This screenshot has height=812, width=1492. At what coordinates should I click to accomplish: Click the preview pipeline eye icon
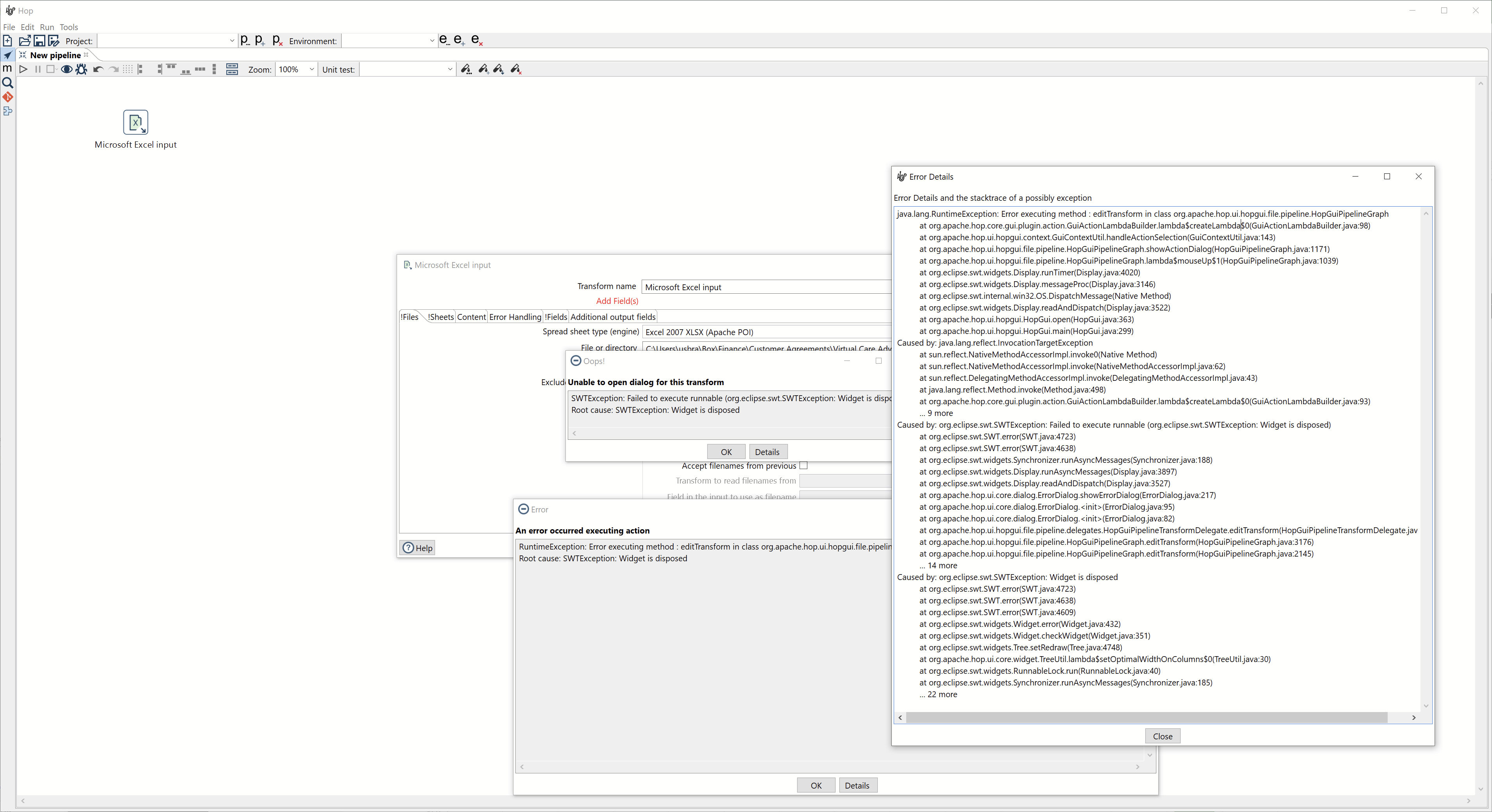[x=66, y=70]
